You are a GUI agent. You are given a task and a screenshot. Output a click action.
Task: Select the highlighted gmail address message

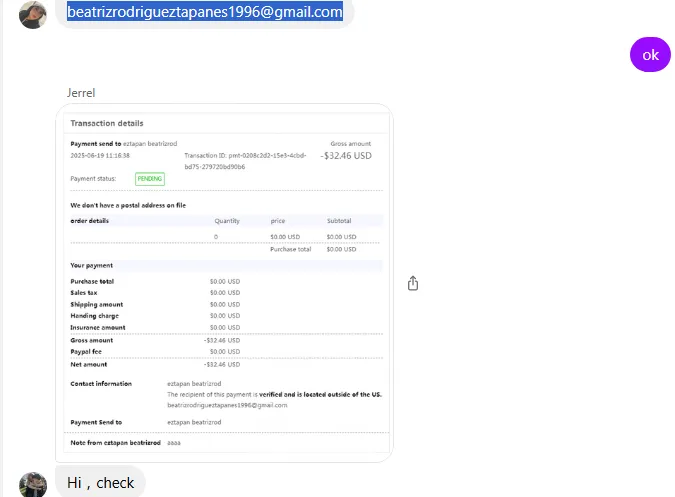[x=205, y=12]
